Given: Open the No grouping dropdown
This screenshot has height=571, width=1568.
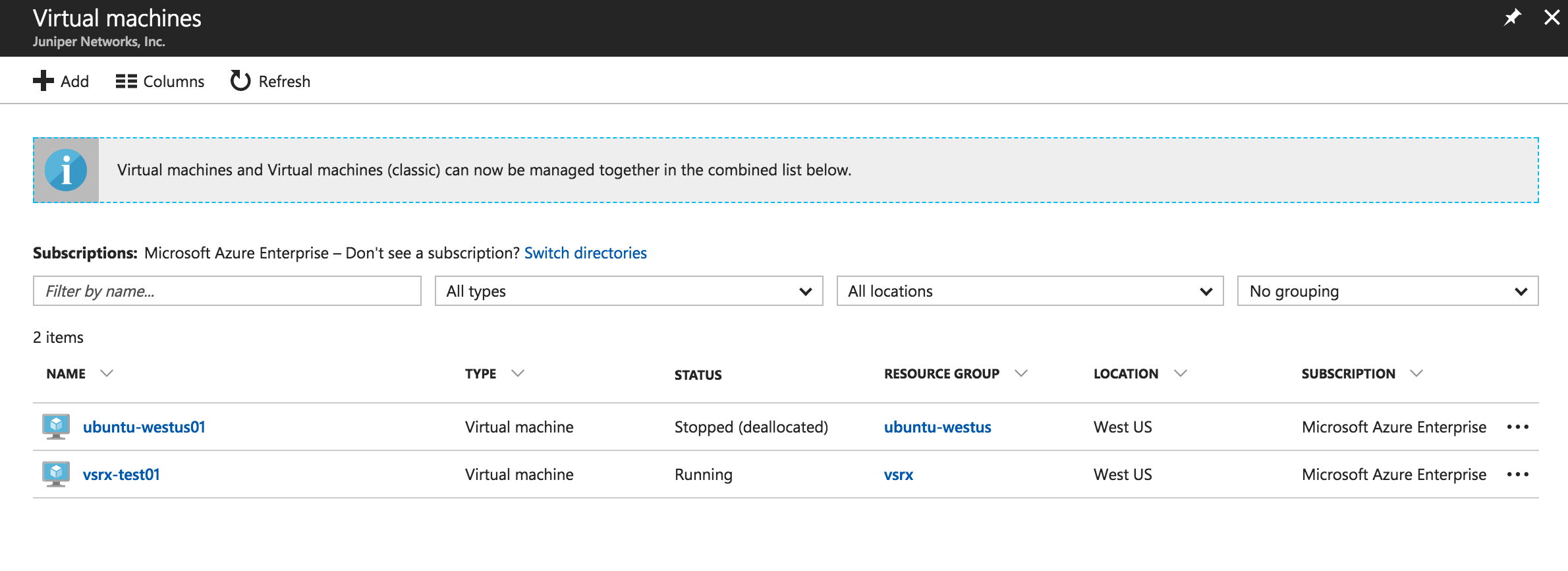Looking at the screenshot, I should [x=1387, y=291].
